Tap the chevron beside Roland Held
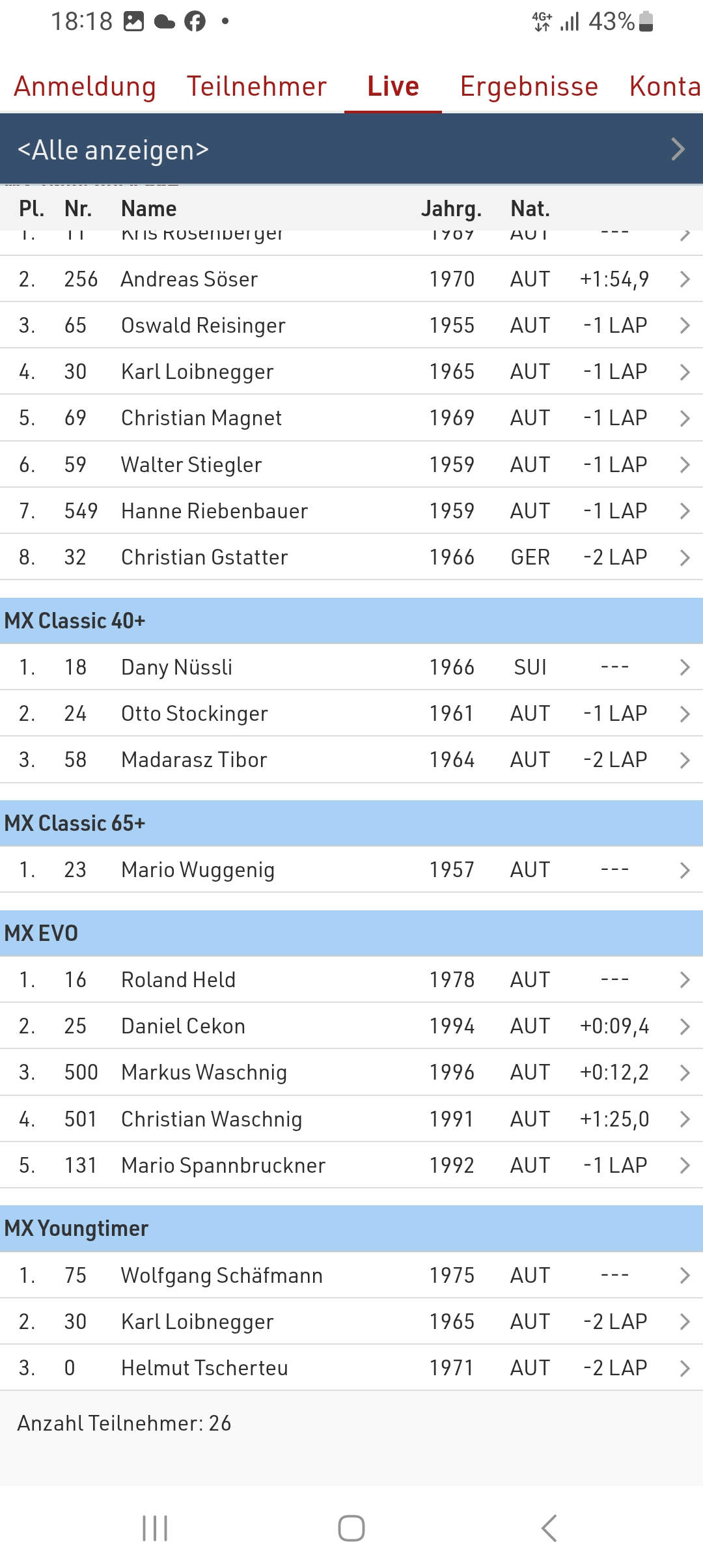The height and width of the screenshot is (1568, 703). click(684, 980)
